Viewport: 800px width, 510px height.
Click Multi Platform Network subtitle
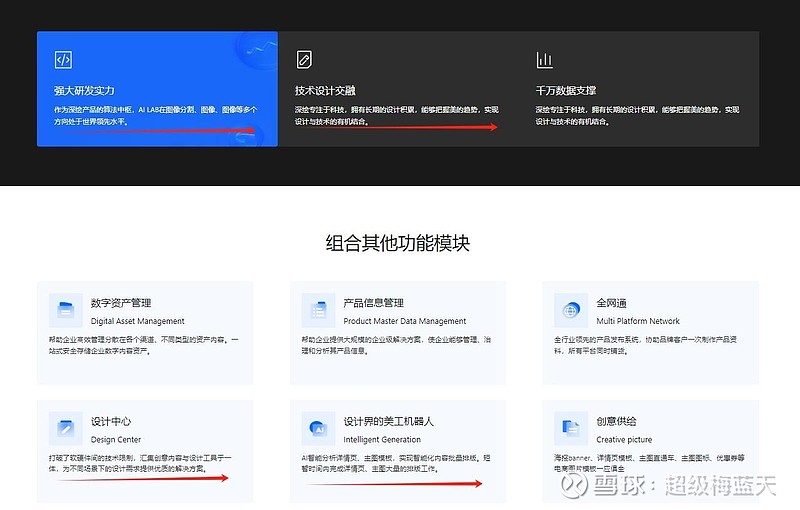click(638, 321)
